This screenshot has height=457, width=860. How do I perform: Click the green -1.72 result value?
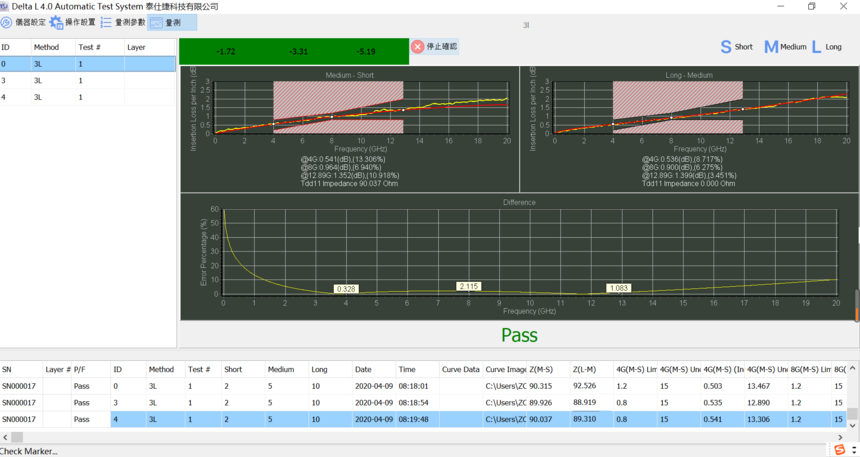[x=225, y=52]
